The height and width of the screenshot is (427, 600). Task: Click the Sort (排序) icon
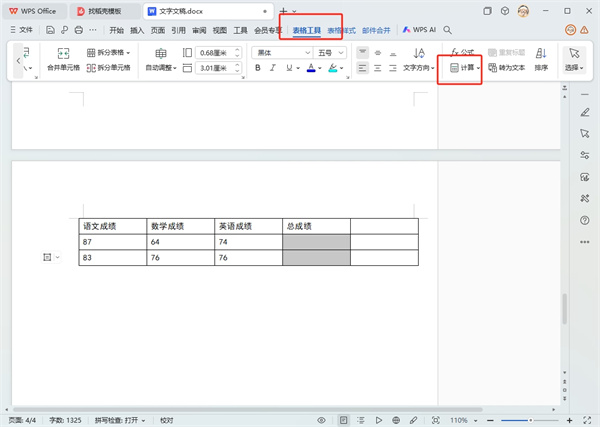coord(541,54)
